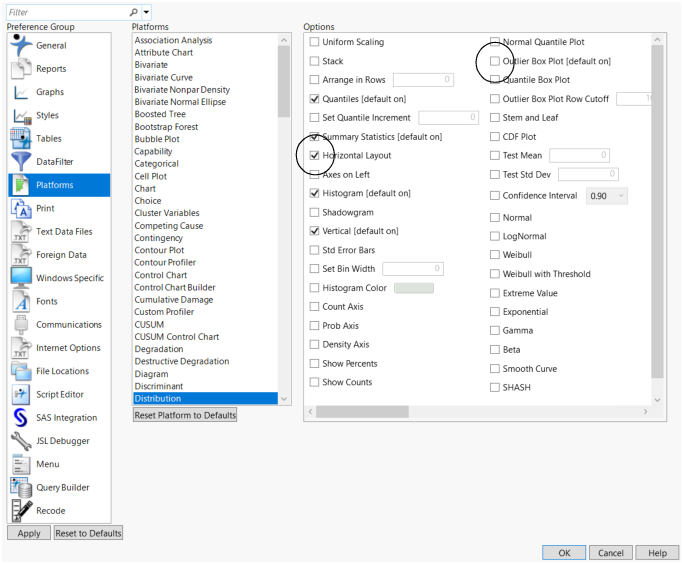Click the Set Bin Width value field

pyautogui.click(x=413, y=269)
